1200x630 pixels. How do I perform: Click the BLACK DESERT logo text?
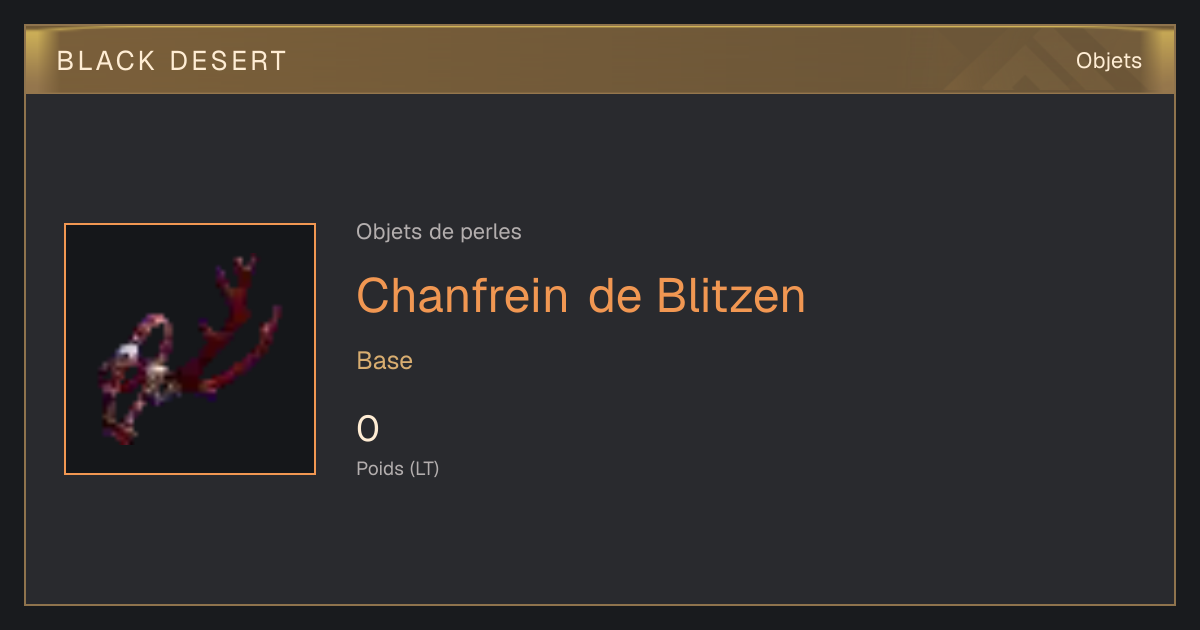tap(172, 61)
